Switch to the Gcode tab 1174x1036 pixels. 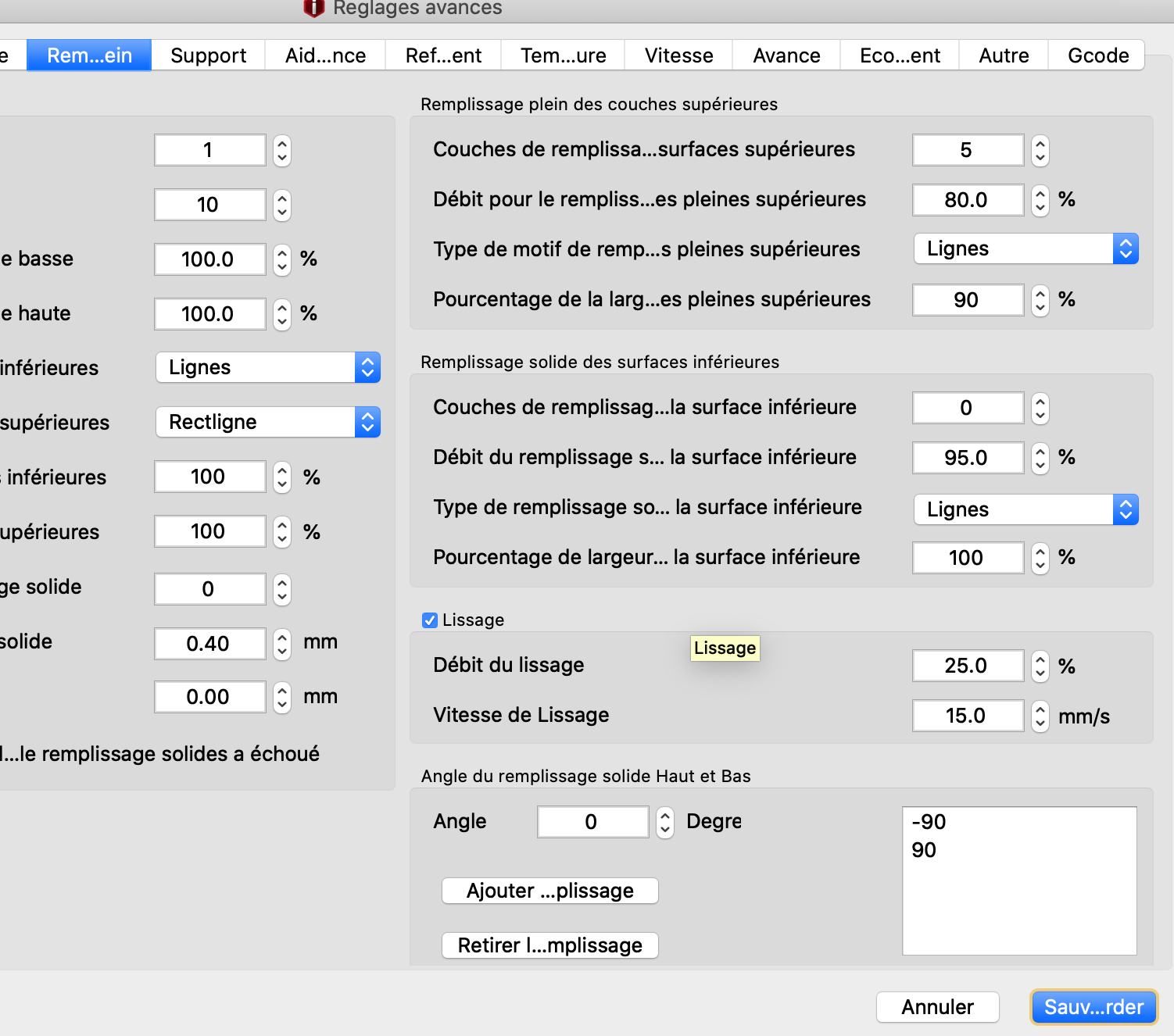coord(1097,55)
